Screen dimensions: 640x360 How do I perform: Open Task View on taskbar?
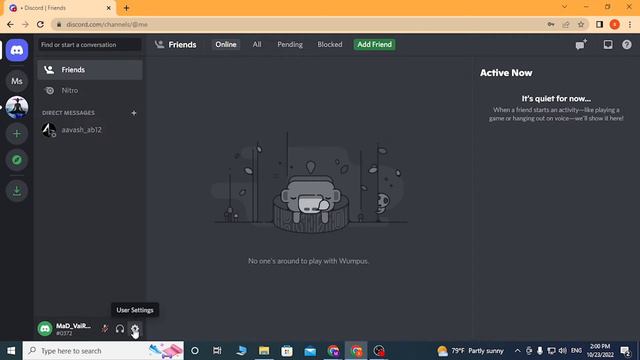217,351
